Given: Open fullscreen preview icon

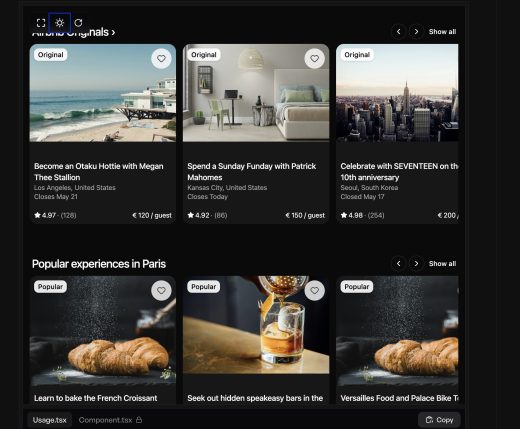Looking at the screenshot, I should [x=41, y=23].
